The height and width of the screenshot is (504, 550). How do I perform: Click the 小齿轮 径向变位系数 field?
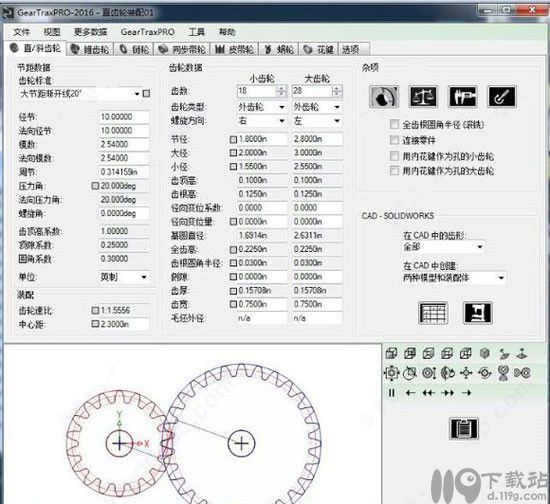(x=262, y=208)
